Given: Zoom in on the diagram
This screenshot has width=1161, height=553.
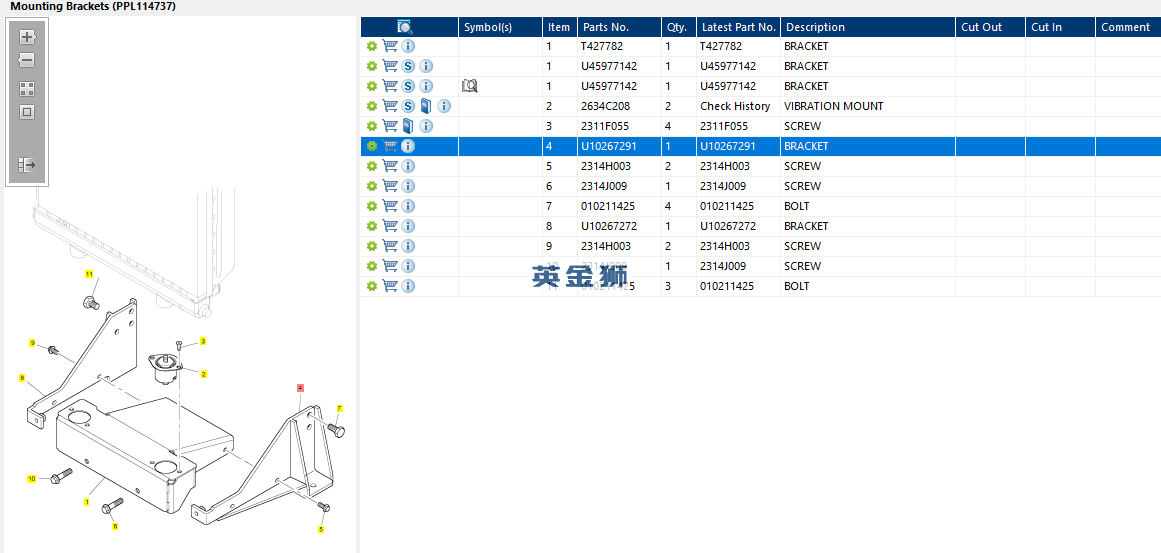Looking at the screenshot, I should coord(27,36).
